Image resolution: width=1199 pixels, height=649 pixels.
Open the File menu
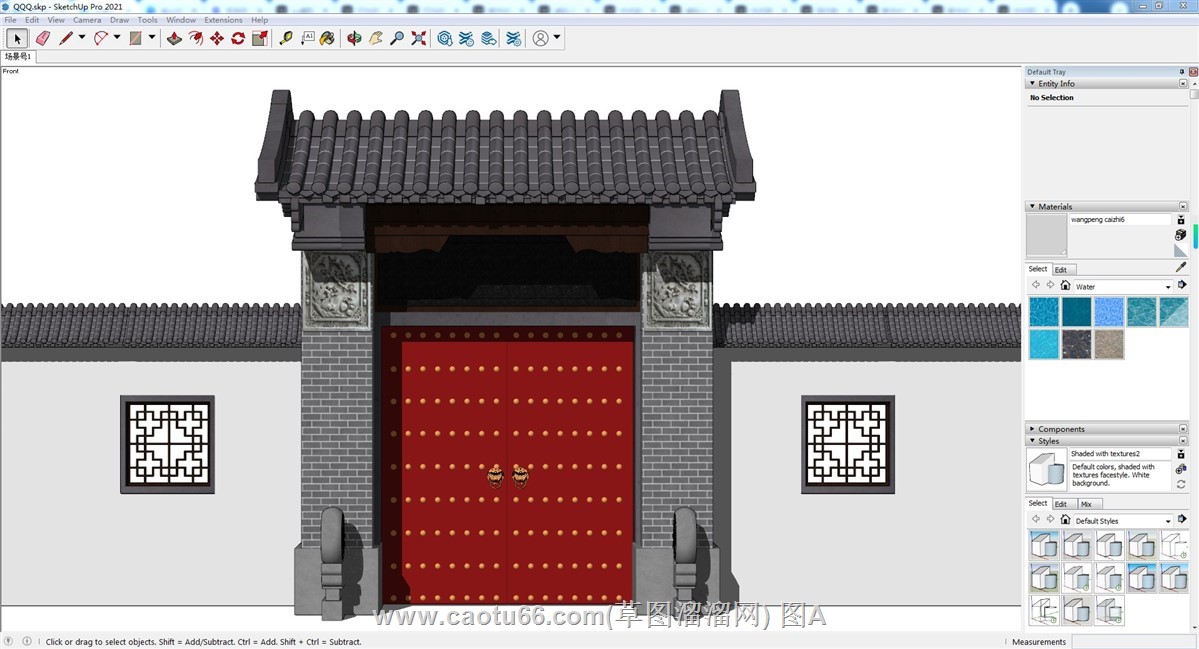(11, 20)
